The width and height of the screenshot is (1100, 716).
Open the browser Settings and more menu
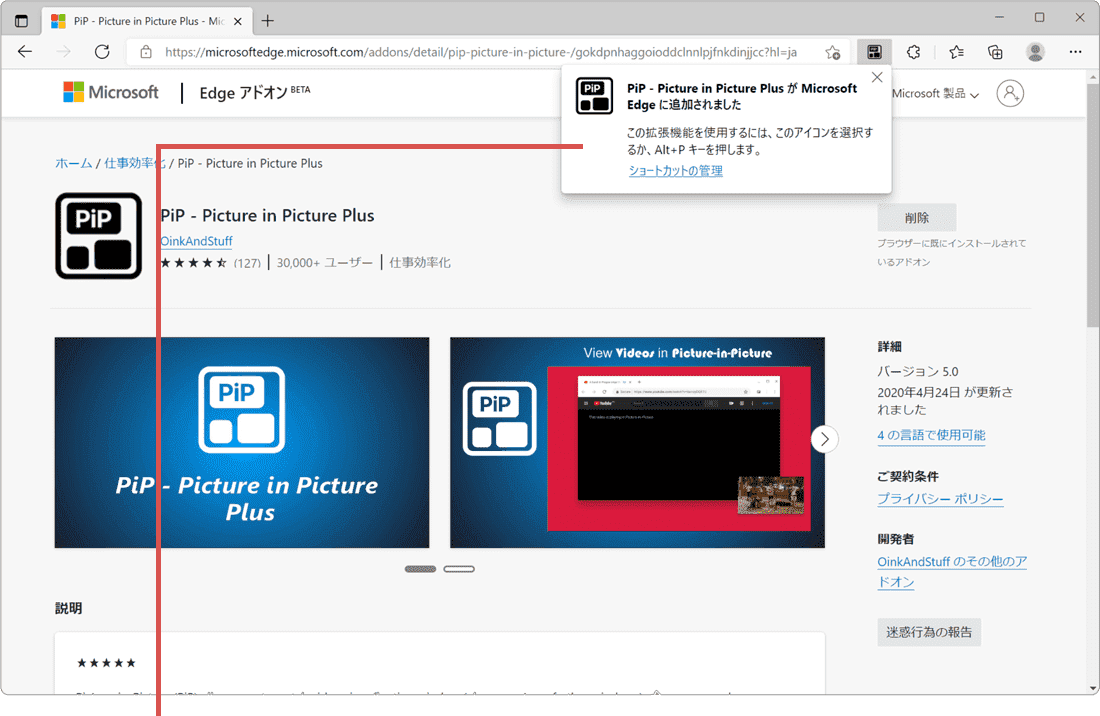(x=1075, y=51)
